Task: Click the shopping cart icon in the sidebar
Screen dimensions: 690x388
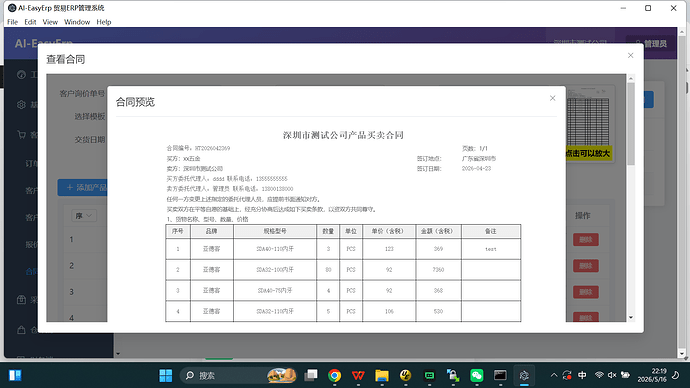Action: (x=21, y=135)
